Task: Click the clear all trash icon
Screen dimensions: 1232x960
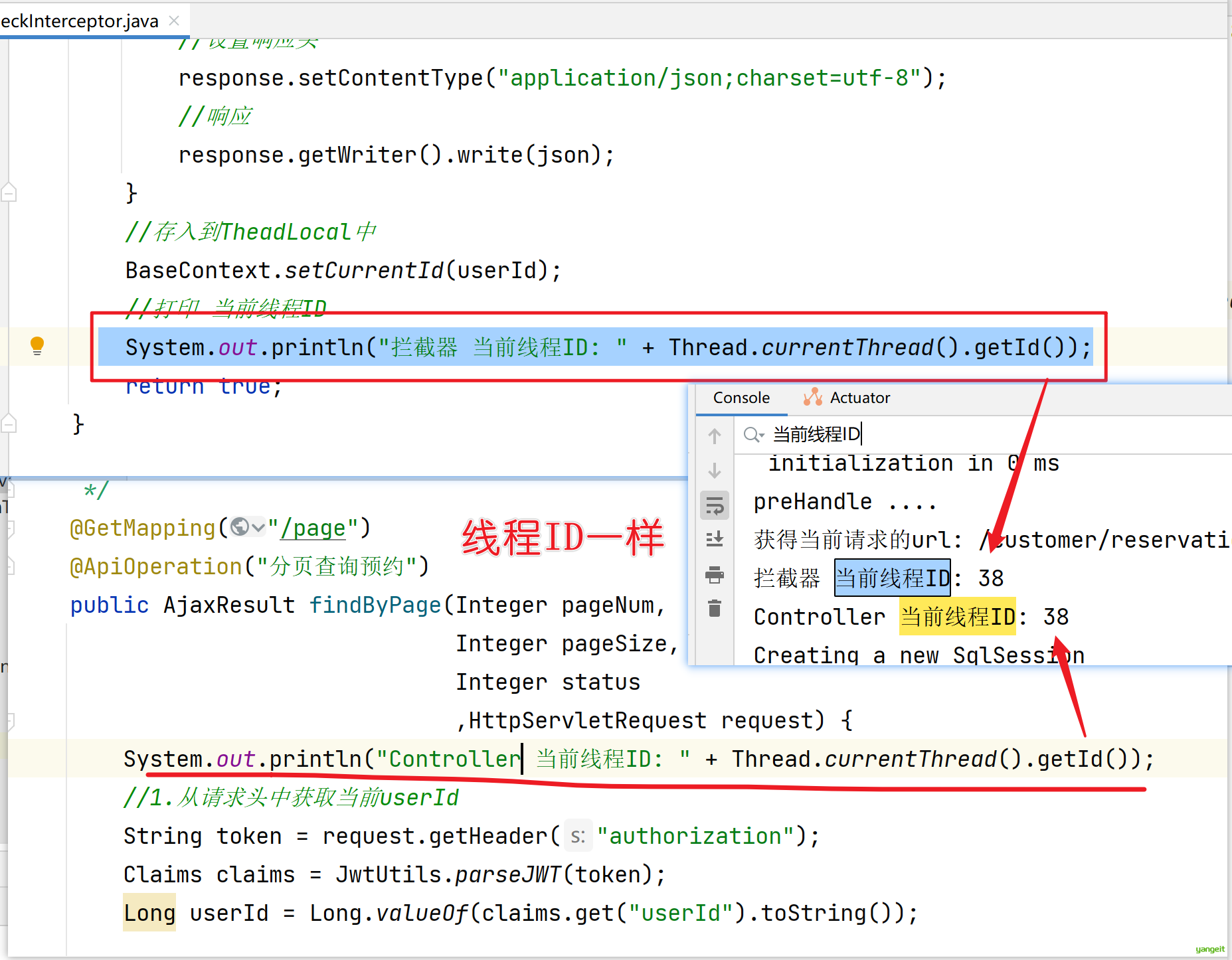Action: tap(715, 608)
